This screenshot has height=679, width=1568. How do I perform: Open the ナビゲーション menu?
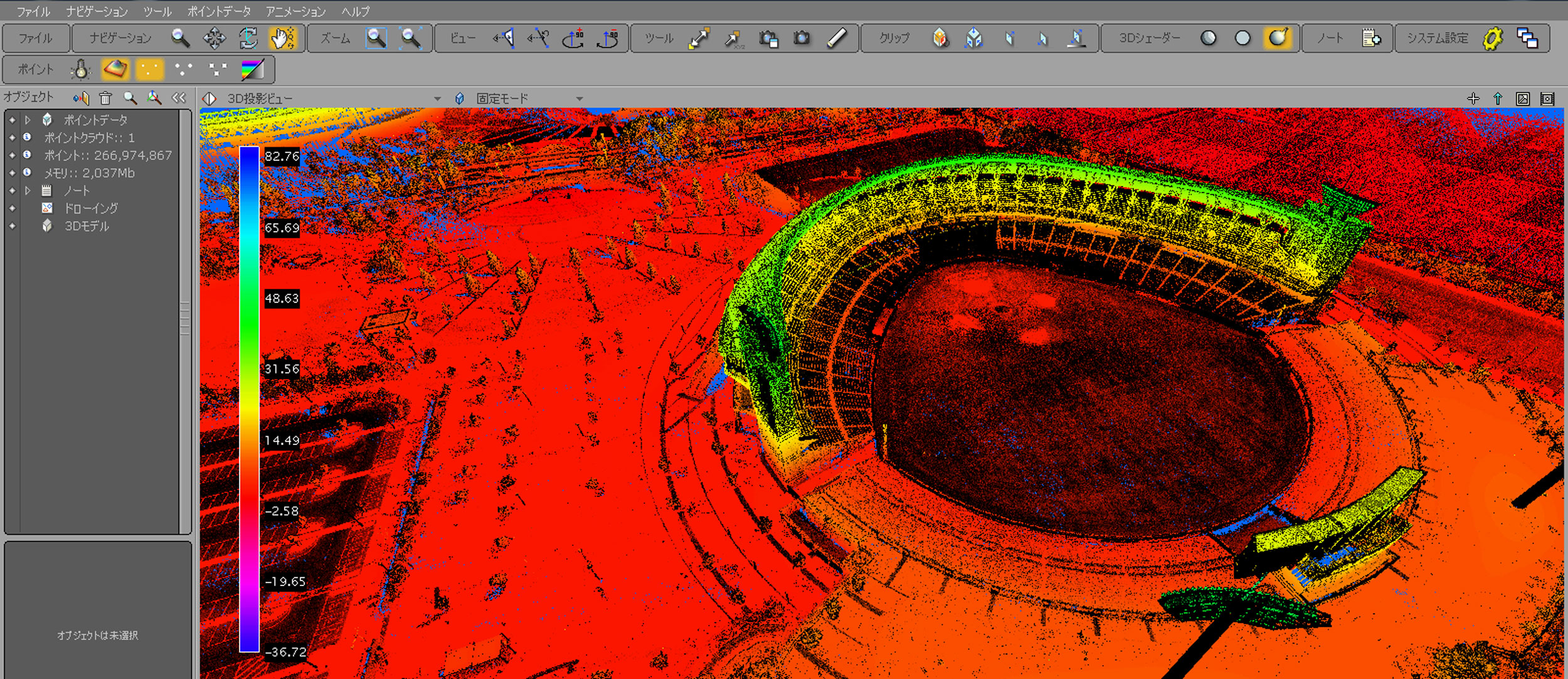pyautogui.click(x=97, y=11)
